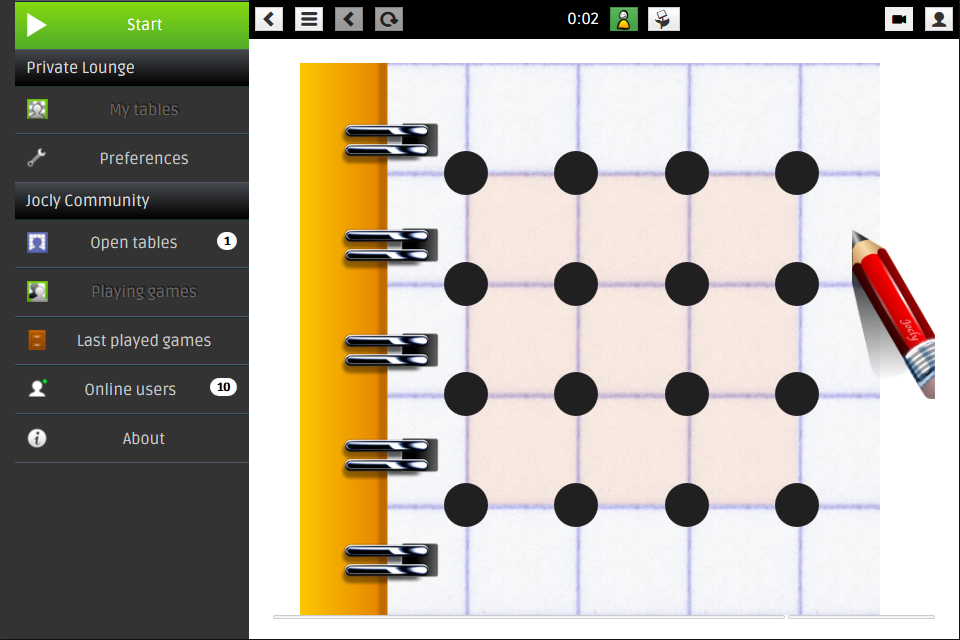This screenshot has height=640, width=960.
Task: Click the About info icon
Action: [37, 438]
